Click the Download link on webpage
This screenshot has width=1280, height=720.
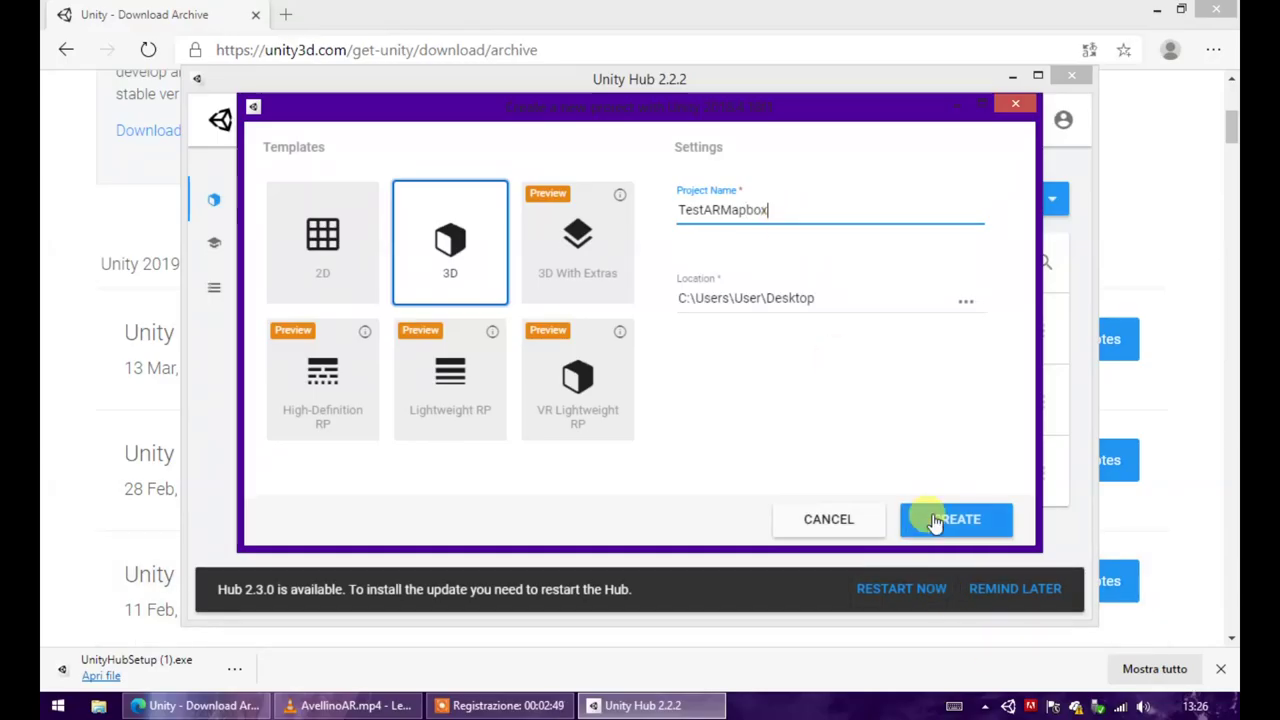[148, 130]
